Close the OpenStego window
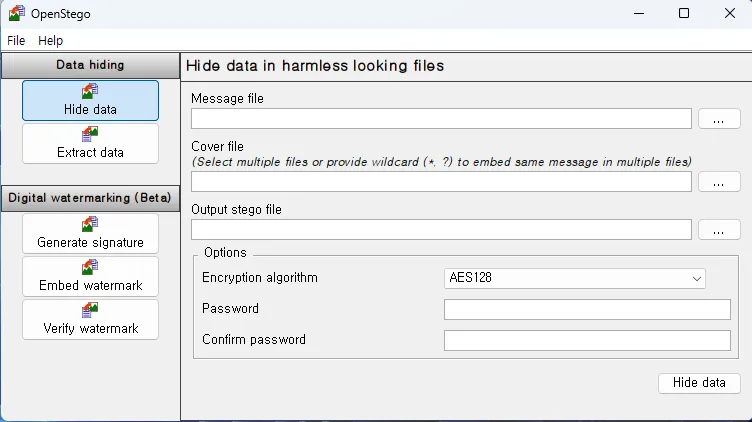The image size is (752, 422). pos(729,13)
